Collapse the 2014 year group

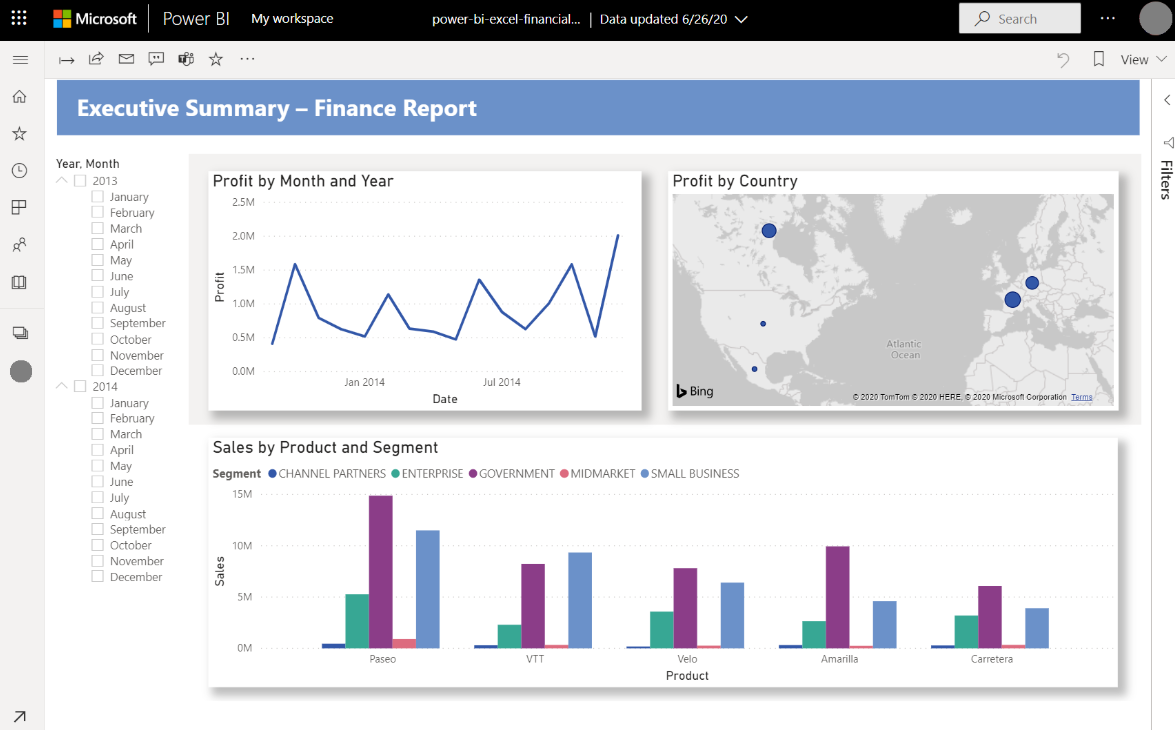pyautogui.click(x=61, y=386)
